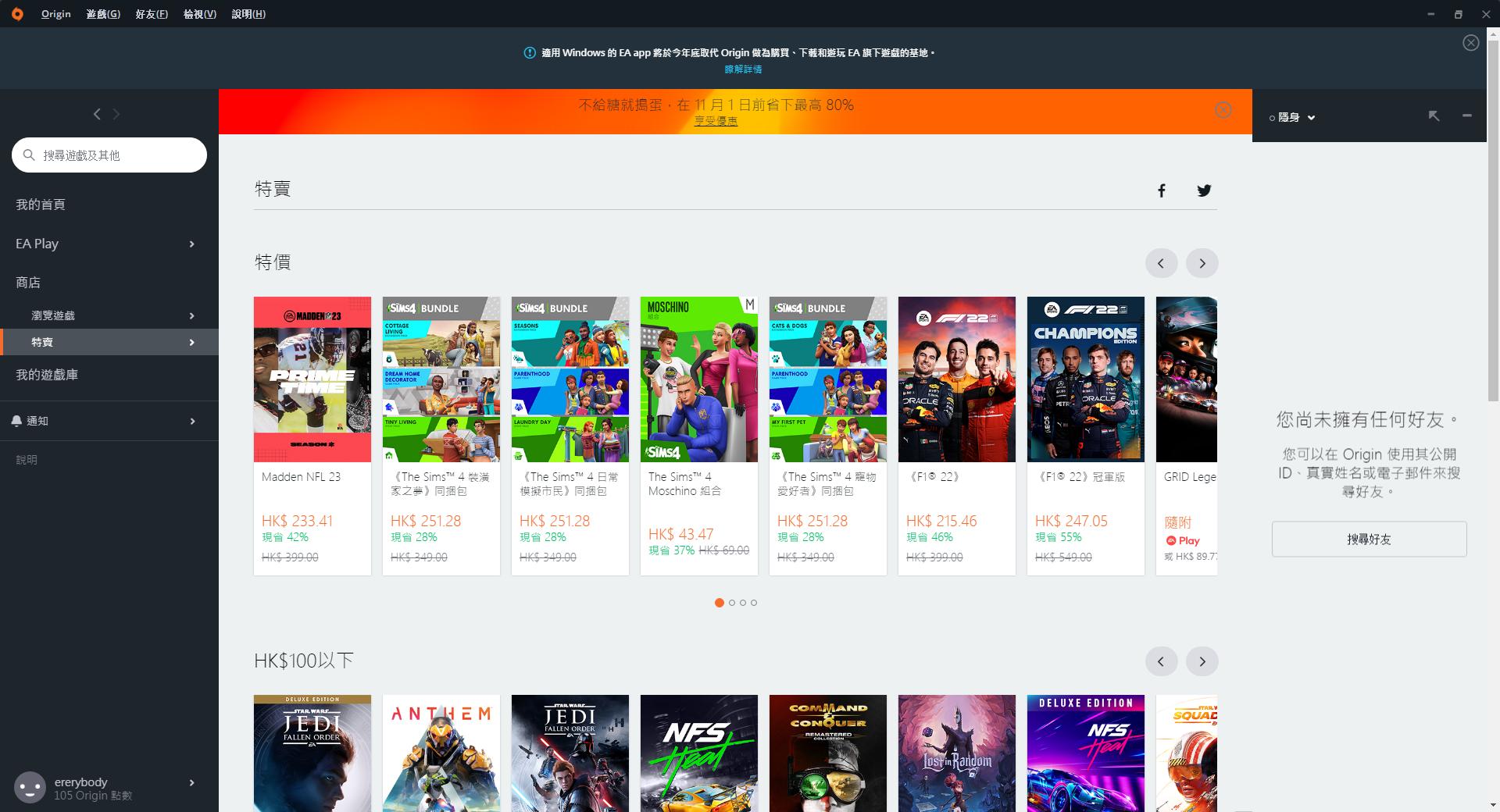This screenshot has width=1500, height=812.
Task: Open The Sims 4 寵物愛好者 bundle cover
Action: pyautogui.click(x=828, y=379)
